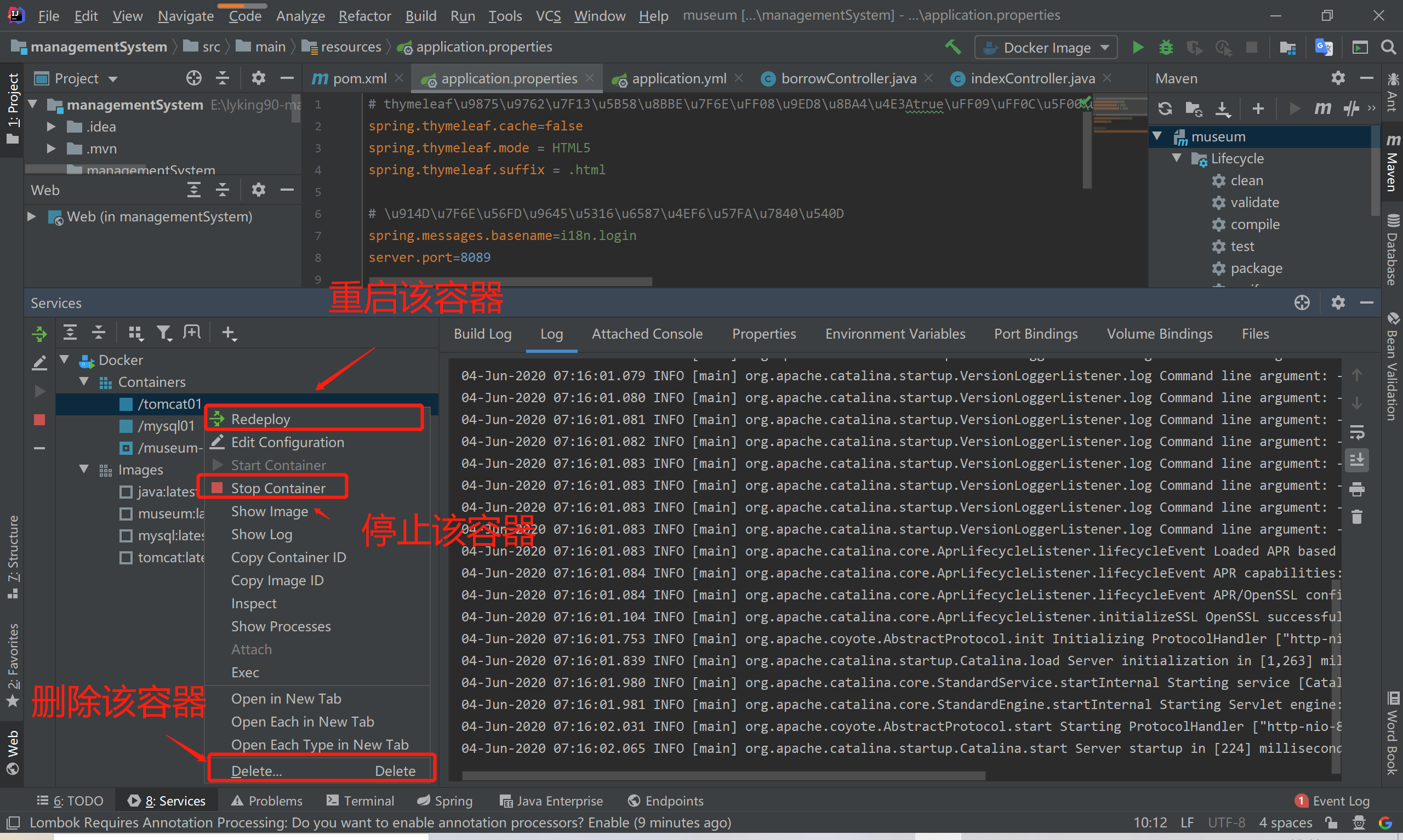Expand the .idea folder
The width and height of the screenshot is (1403, 840).
point(51,126)
